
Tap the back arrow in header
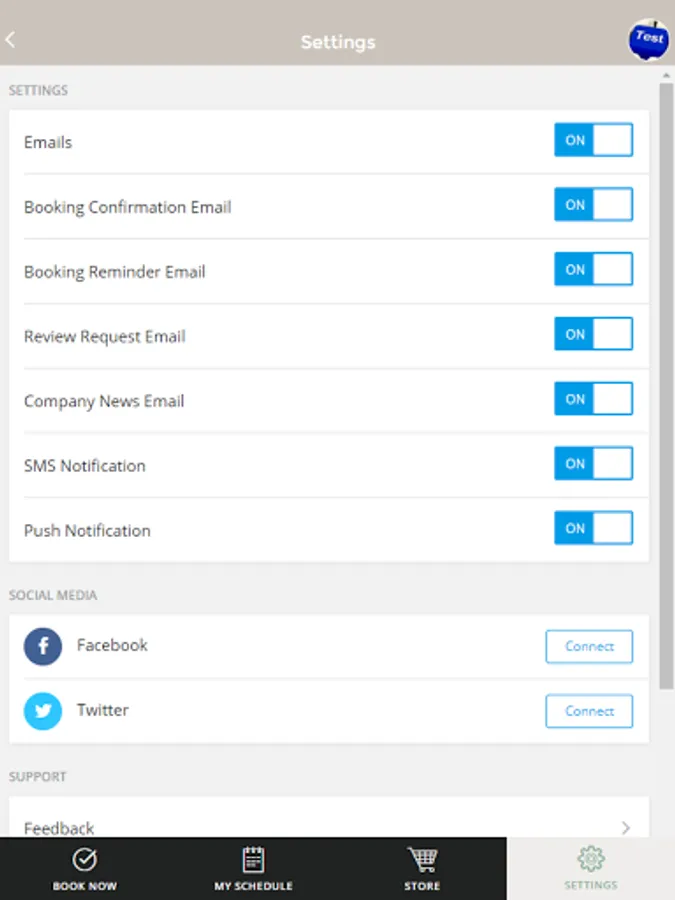(x=11, y=41)
